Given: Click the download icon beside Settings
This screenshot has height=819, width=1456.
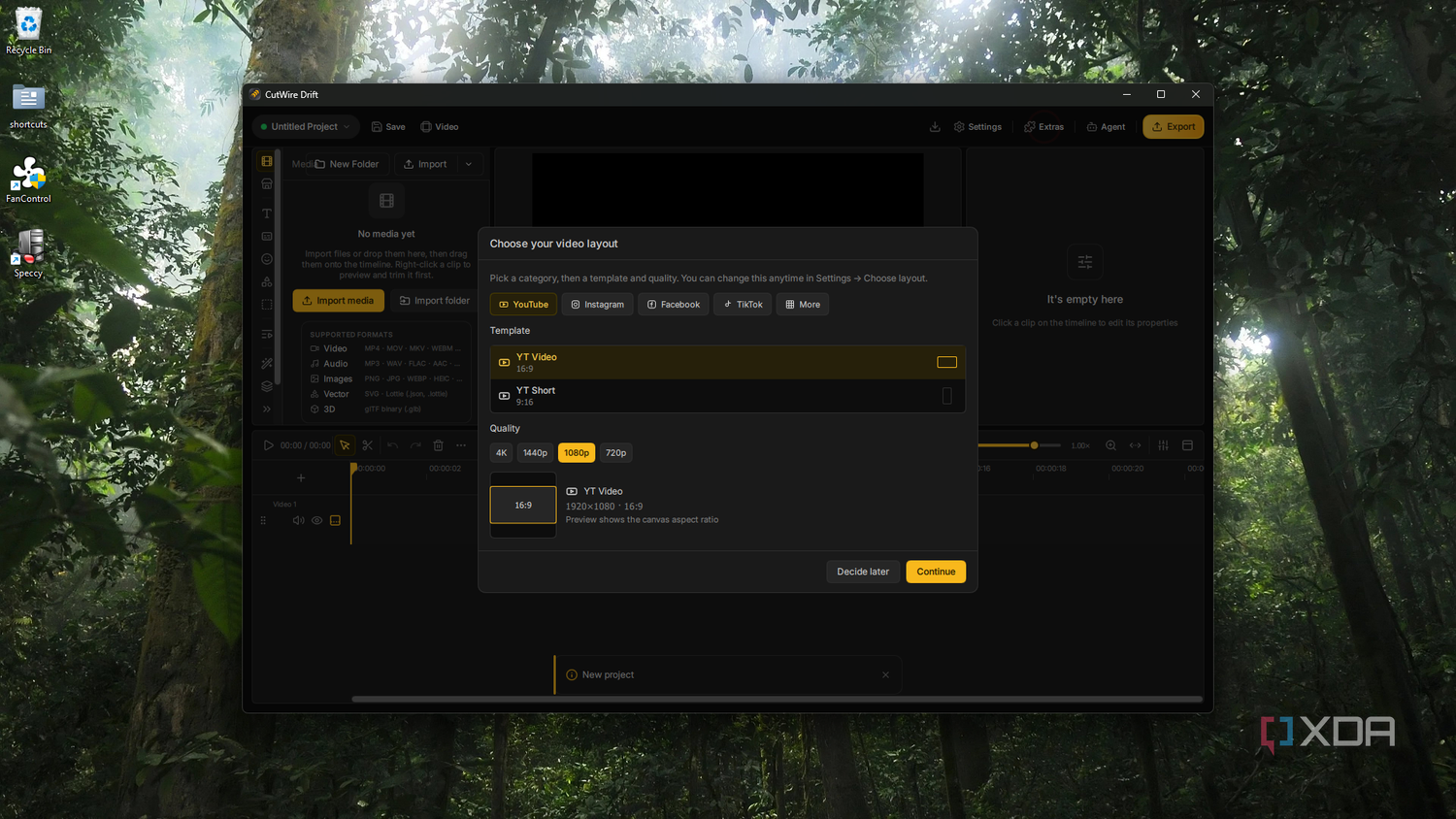Looking at the screenshot, I should pyautogui.click(x=935, y=127).
